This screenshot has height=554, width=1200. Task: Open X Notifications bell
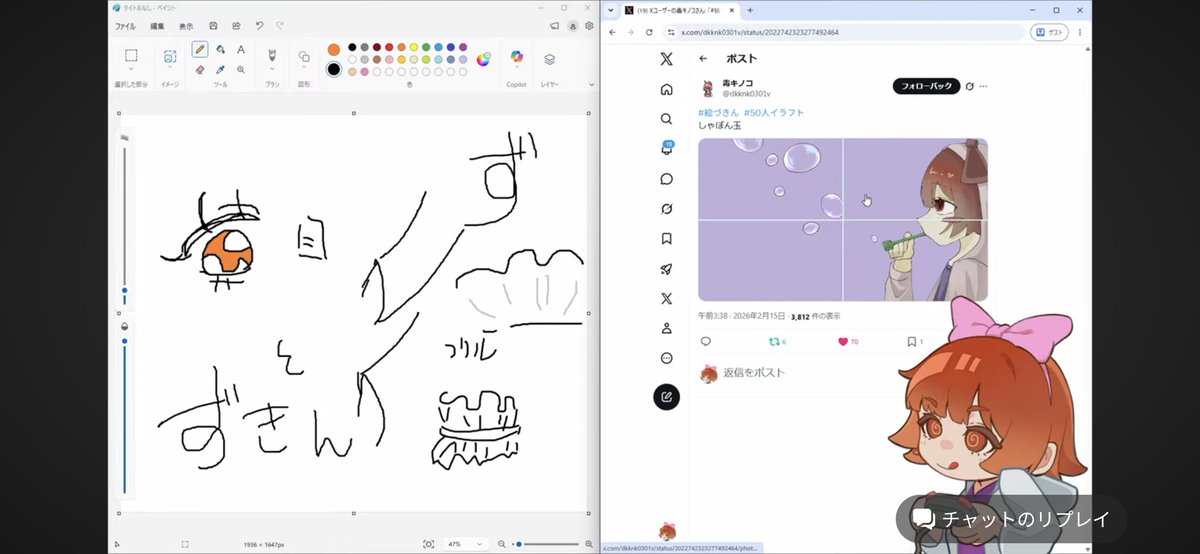click(667, 148)
